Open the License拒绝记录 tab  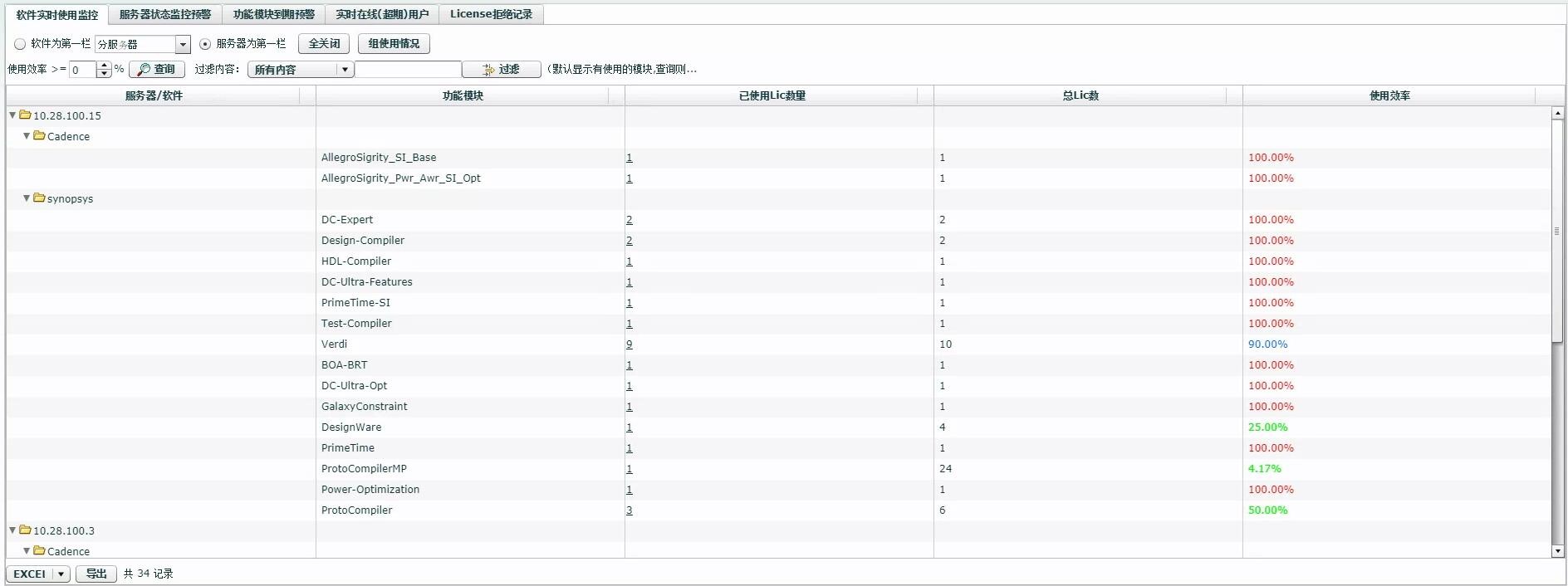pyautogui.click(x=492, y=14)
